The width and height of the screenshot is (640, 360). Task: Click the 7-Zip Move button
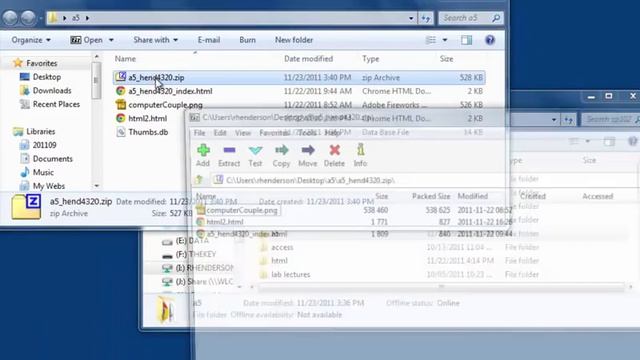308,156
